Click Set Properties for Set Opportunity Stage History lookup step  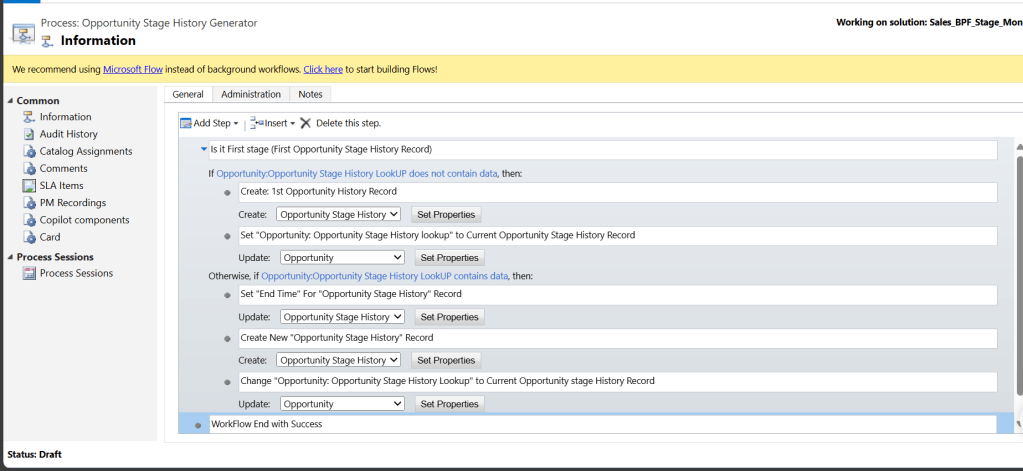click(450, 258)
